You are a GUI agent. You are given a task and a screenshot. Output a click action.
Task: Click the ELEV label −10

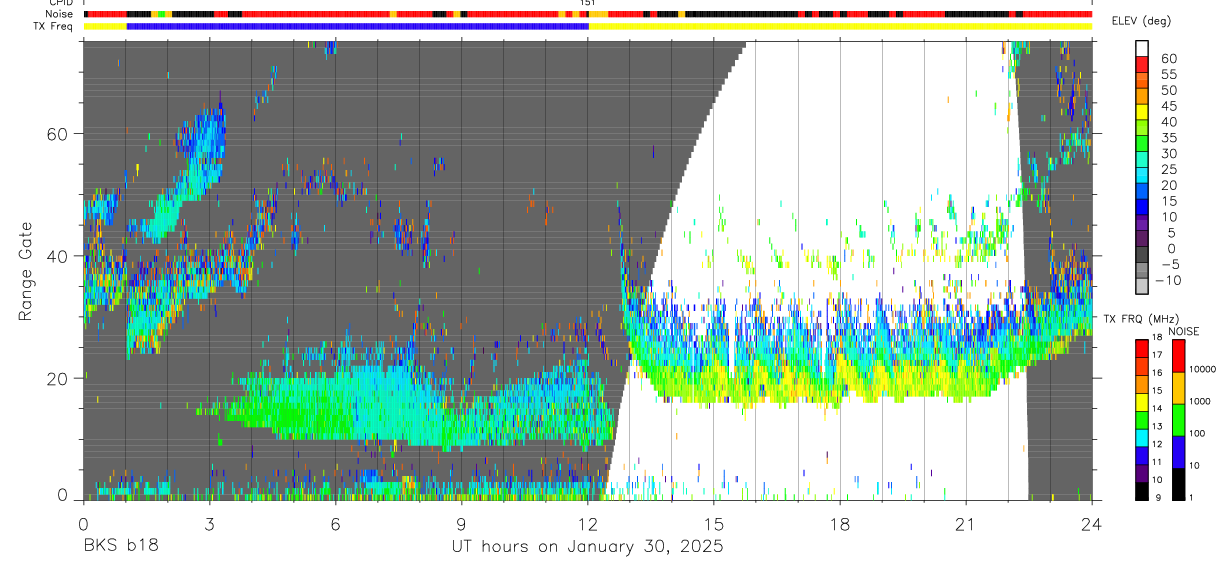pos(1168,280)
